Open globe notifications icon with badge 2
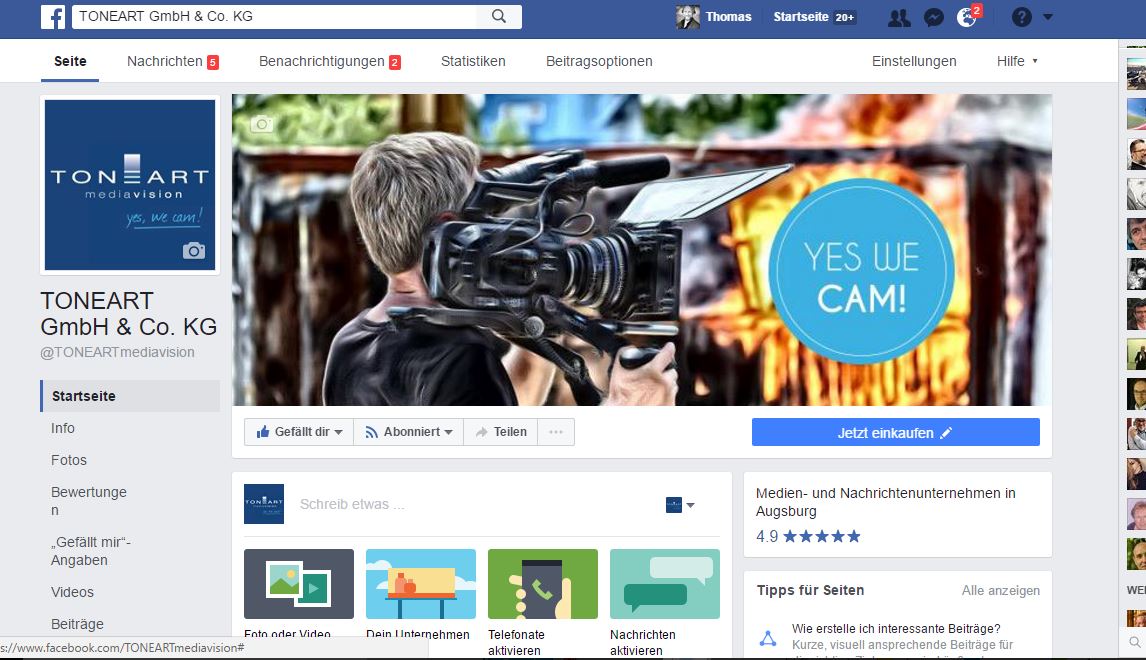Viewport: 1146px width, 660px height. 968,17
